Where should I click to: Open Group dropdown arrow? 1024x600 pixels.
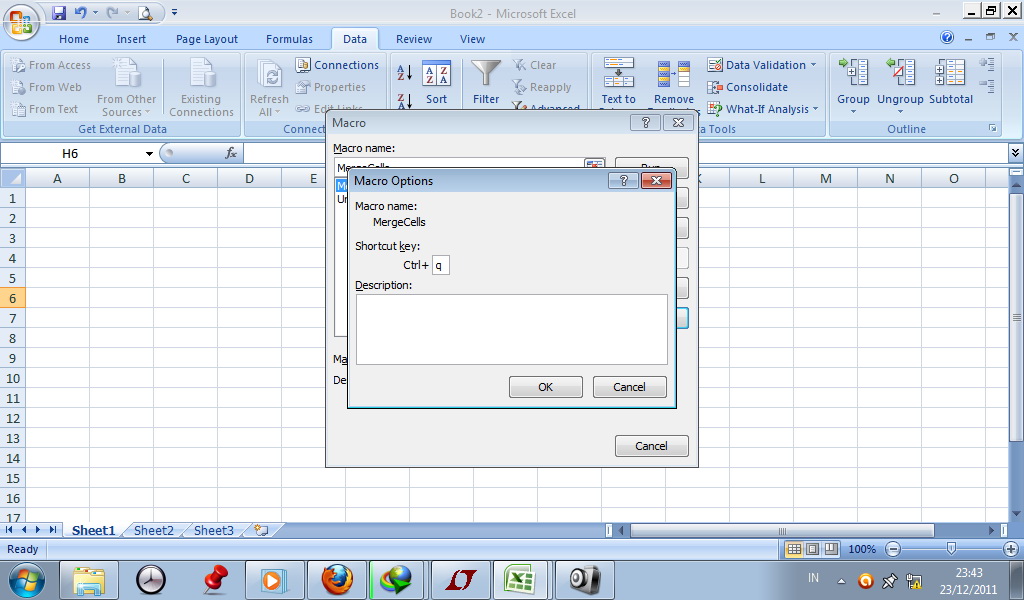click(853, 112)
